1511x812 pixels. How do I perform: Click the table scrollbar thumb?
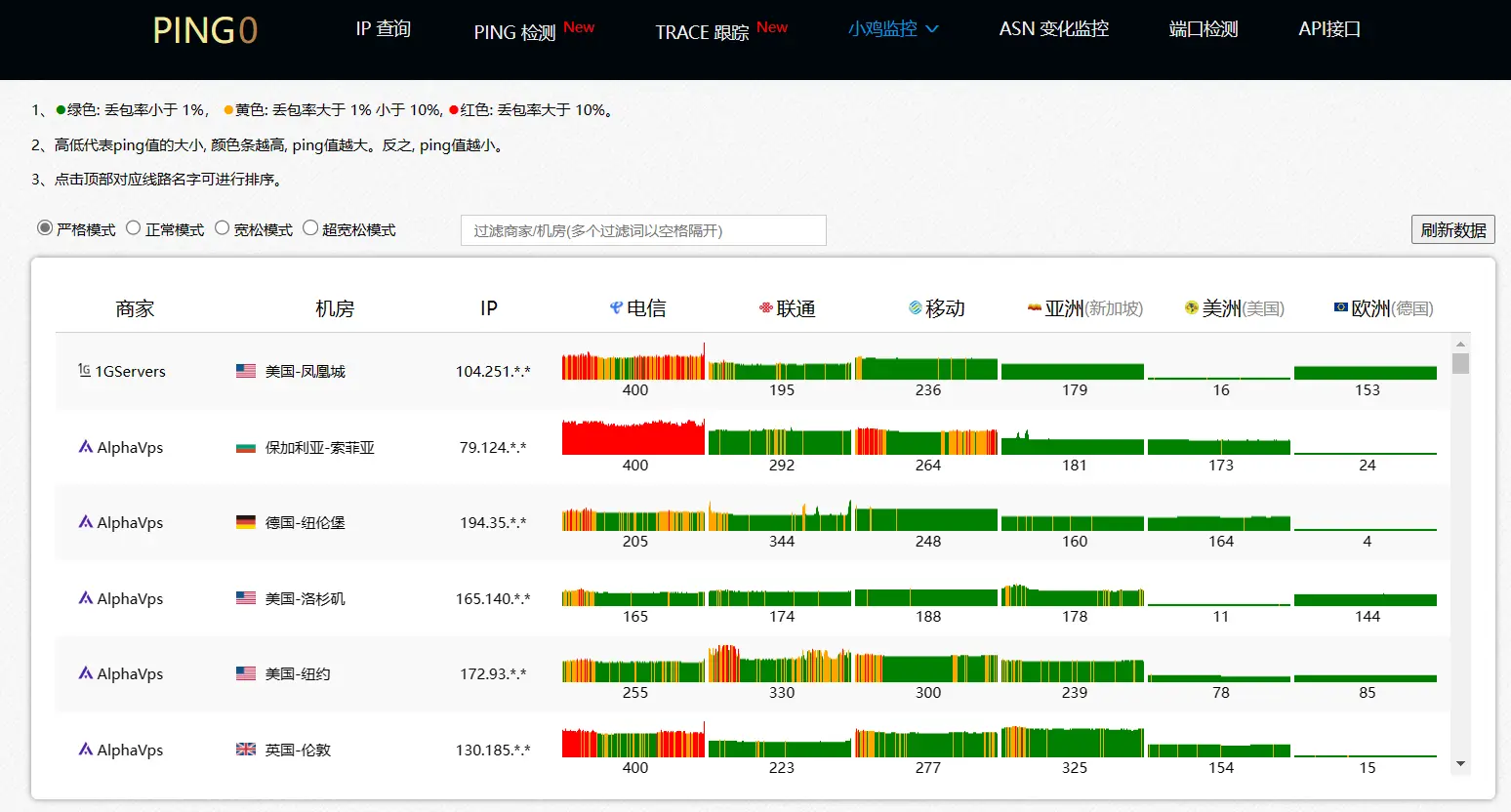[x=1460, y=363]
